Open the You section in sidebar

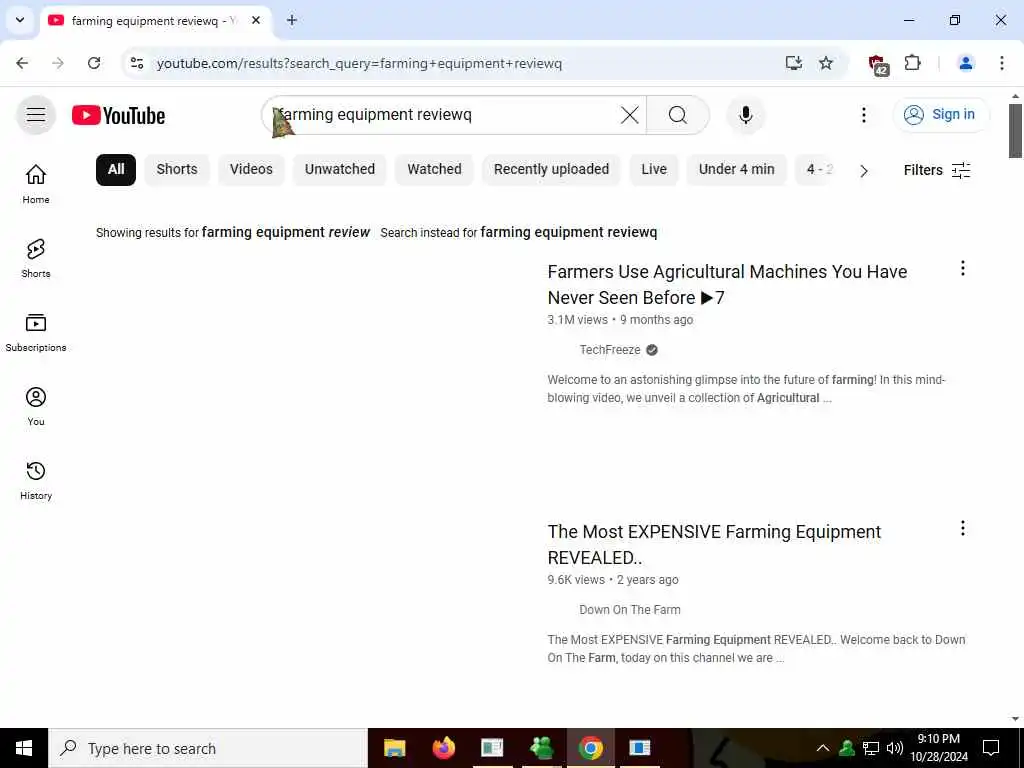coord(36,406)
